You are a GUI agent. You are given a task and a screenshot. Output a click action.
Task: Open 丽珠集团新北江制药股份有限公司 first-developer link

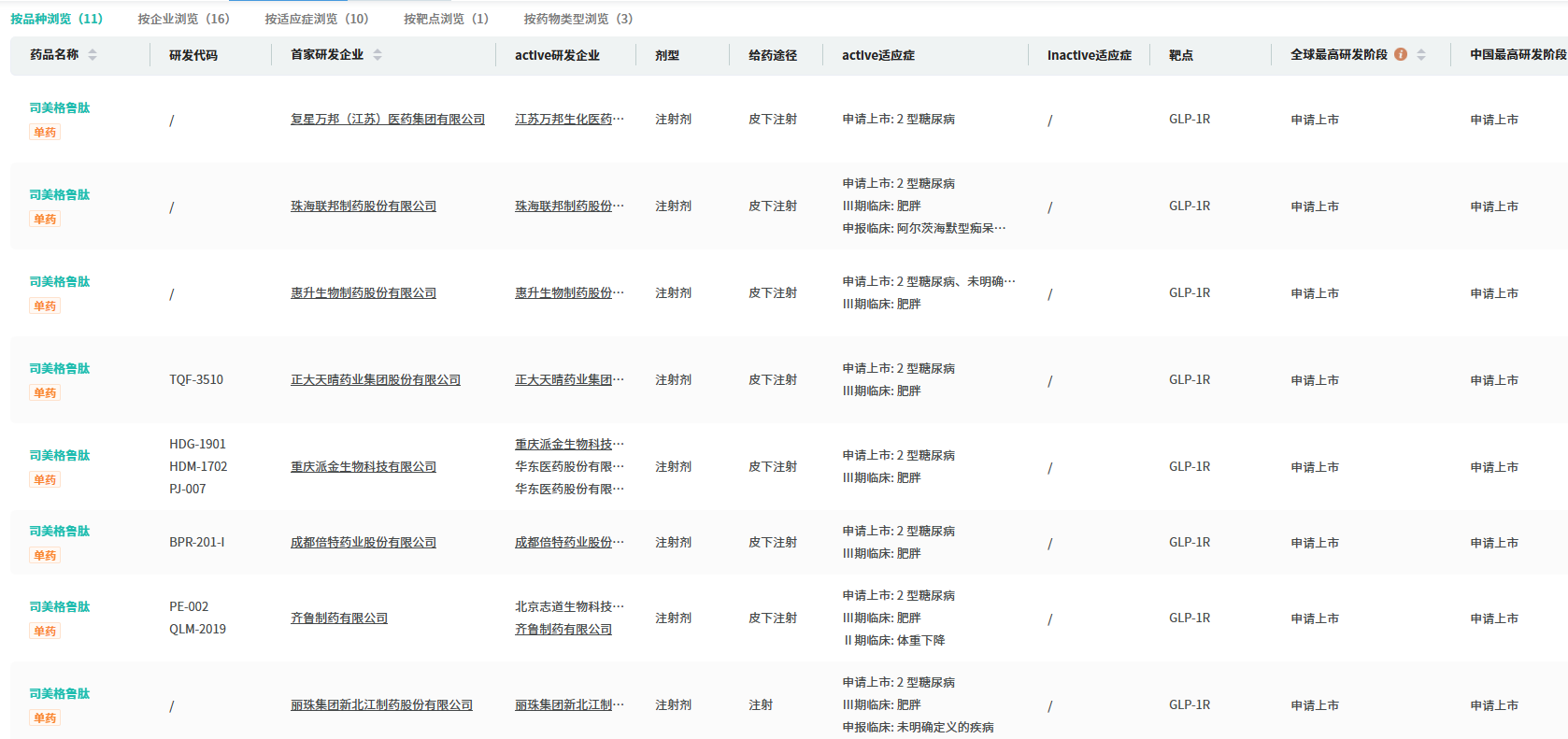click(381, 705)
